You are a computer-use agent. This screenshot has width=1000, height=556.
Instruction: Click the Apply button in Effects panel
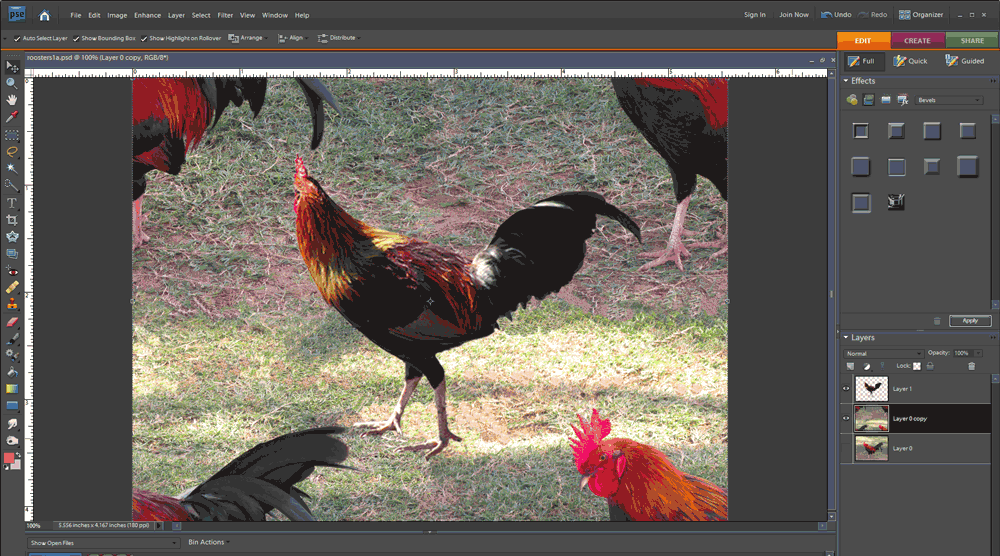[970, 321]
